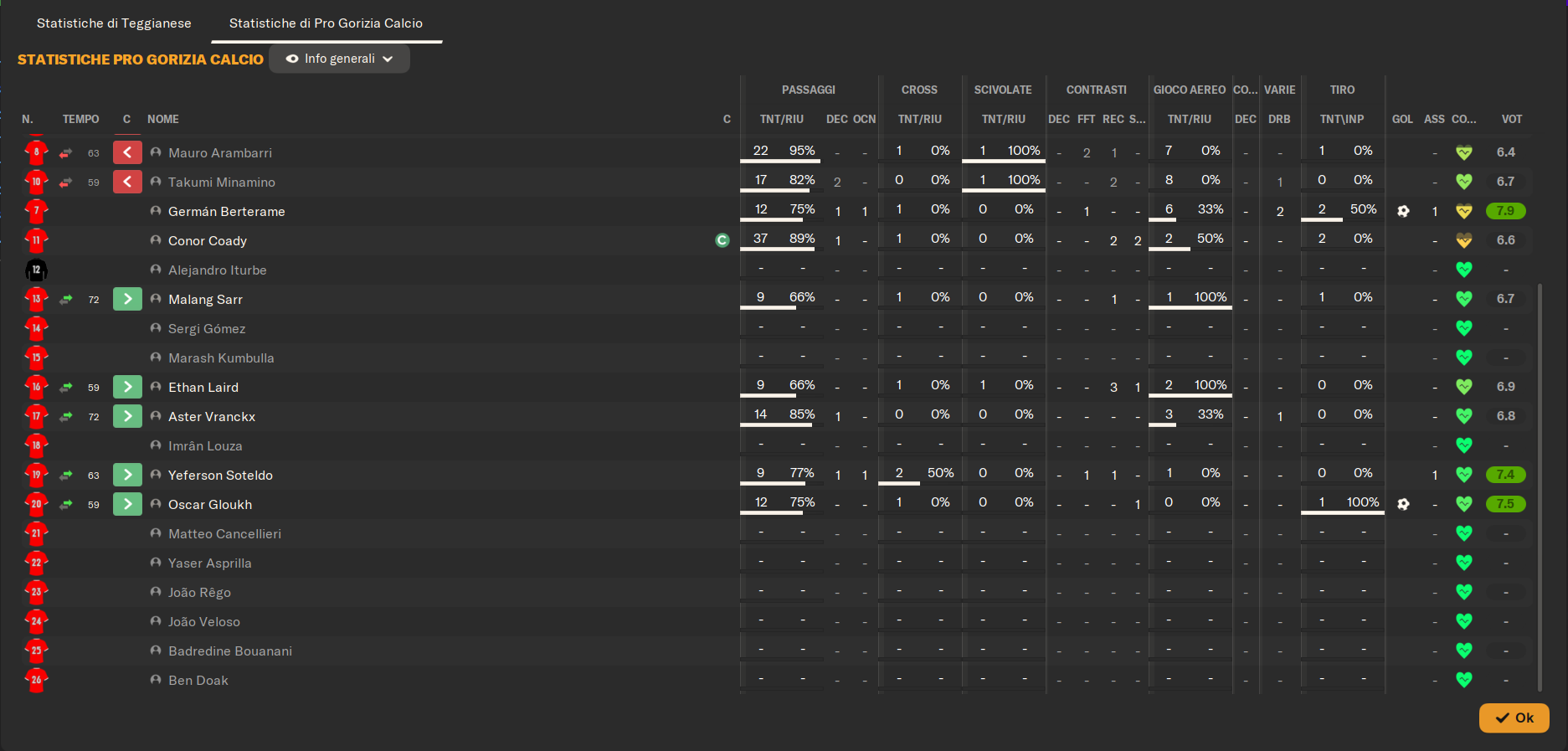Click shirt number 19 icon for Soteldo
Screen dimensions: 1568x751
[x=36, y=475]
